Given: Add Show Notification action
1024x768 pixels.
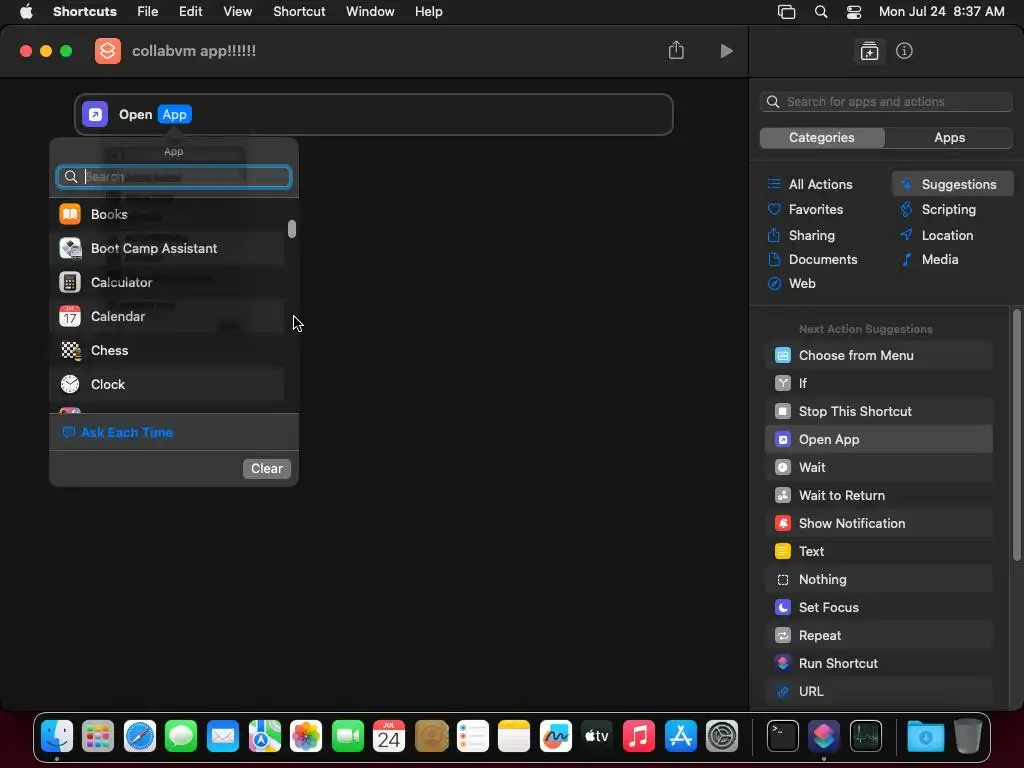Looking at the screenshot, I should tap(878, 523).
